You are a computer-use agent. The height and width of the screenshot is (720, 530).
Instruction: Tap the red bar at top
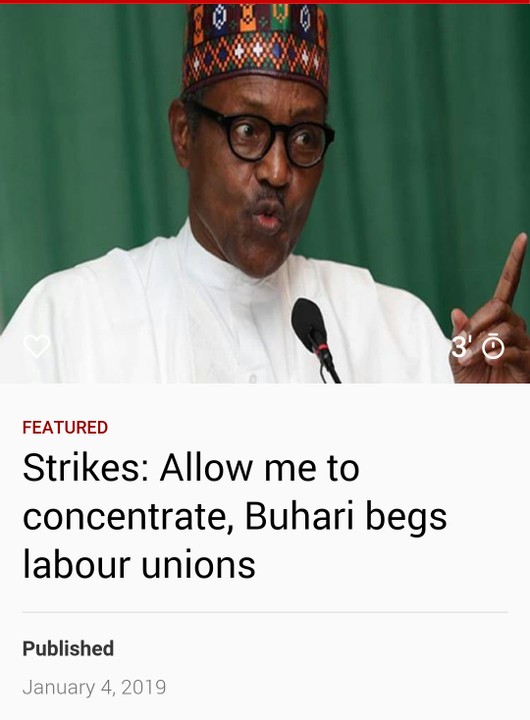click(265, 2)
